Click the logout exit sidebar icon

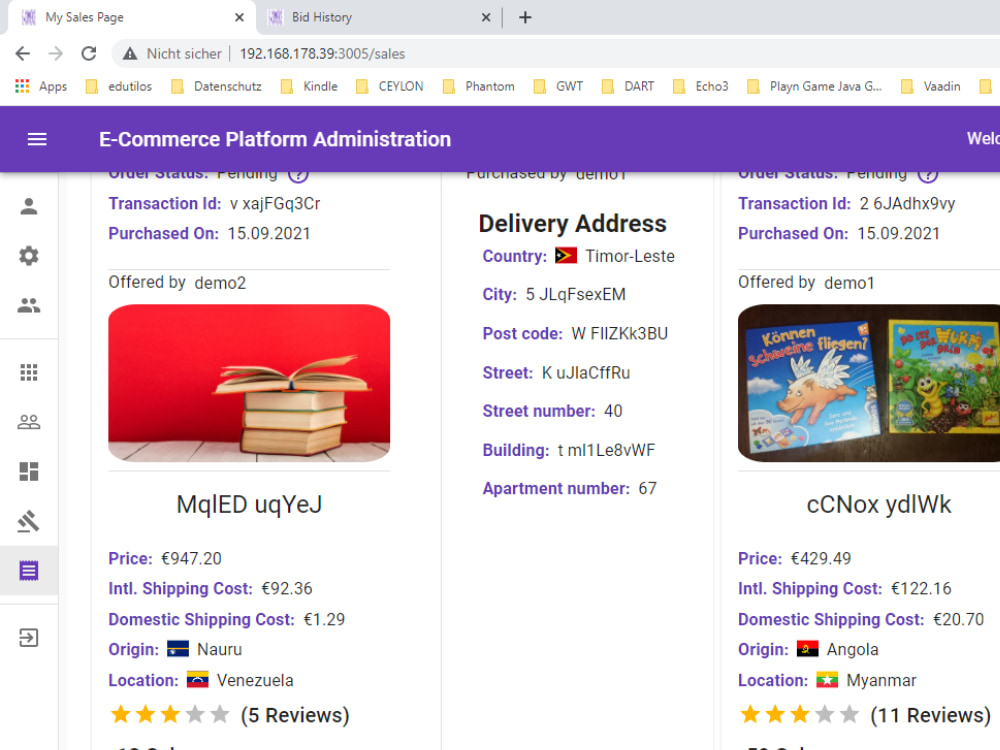tap(29, 637)
